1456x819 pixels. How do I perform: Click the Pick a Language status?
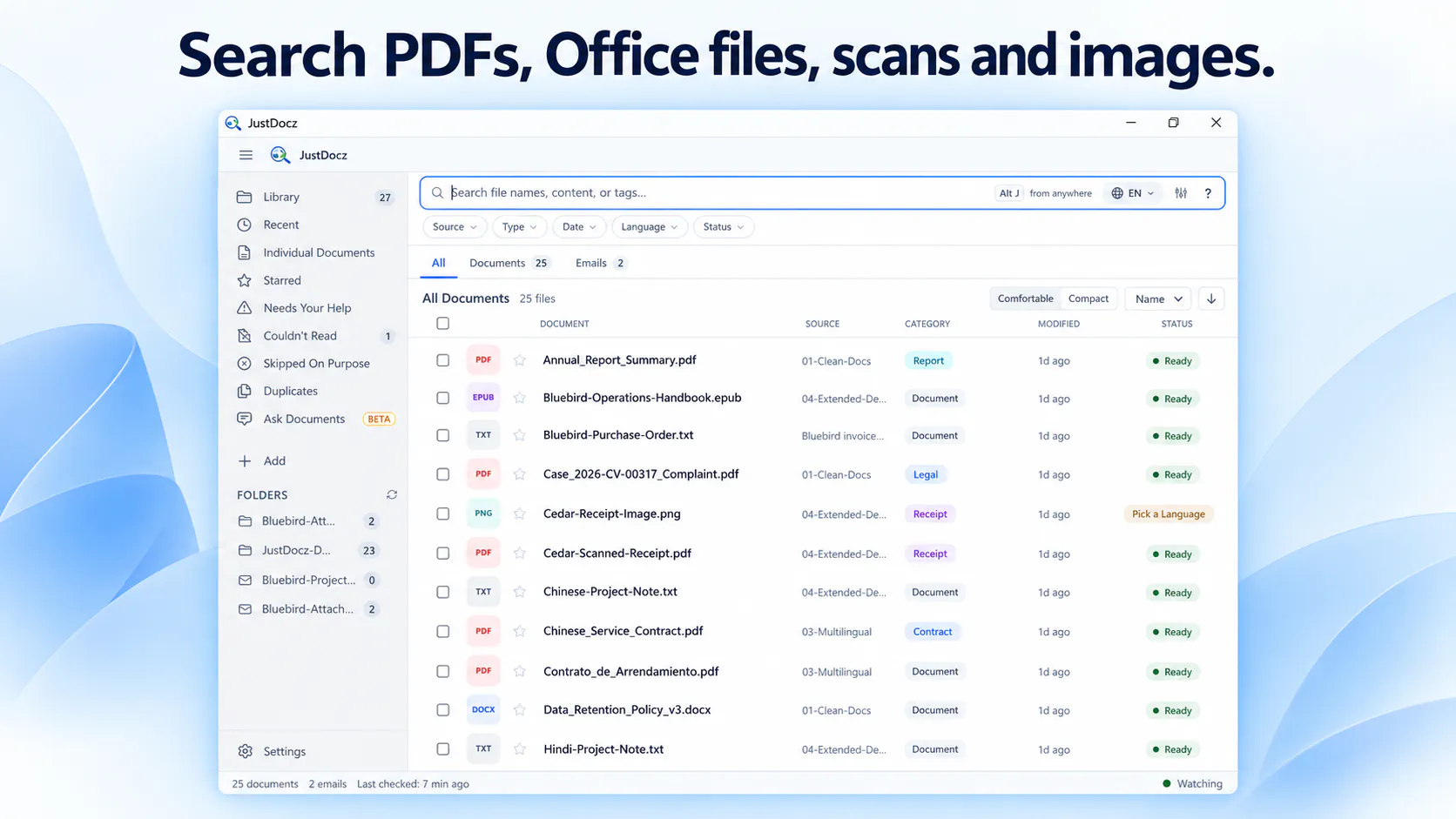(x=1169, y=514)
